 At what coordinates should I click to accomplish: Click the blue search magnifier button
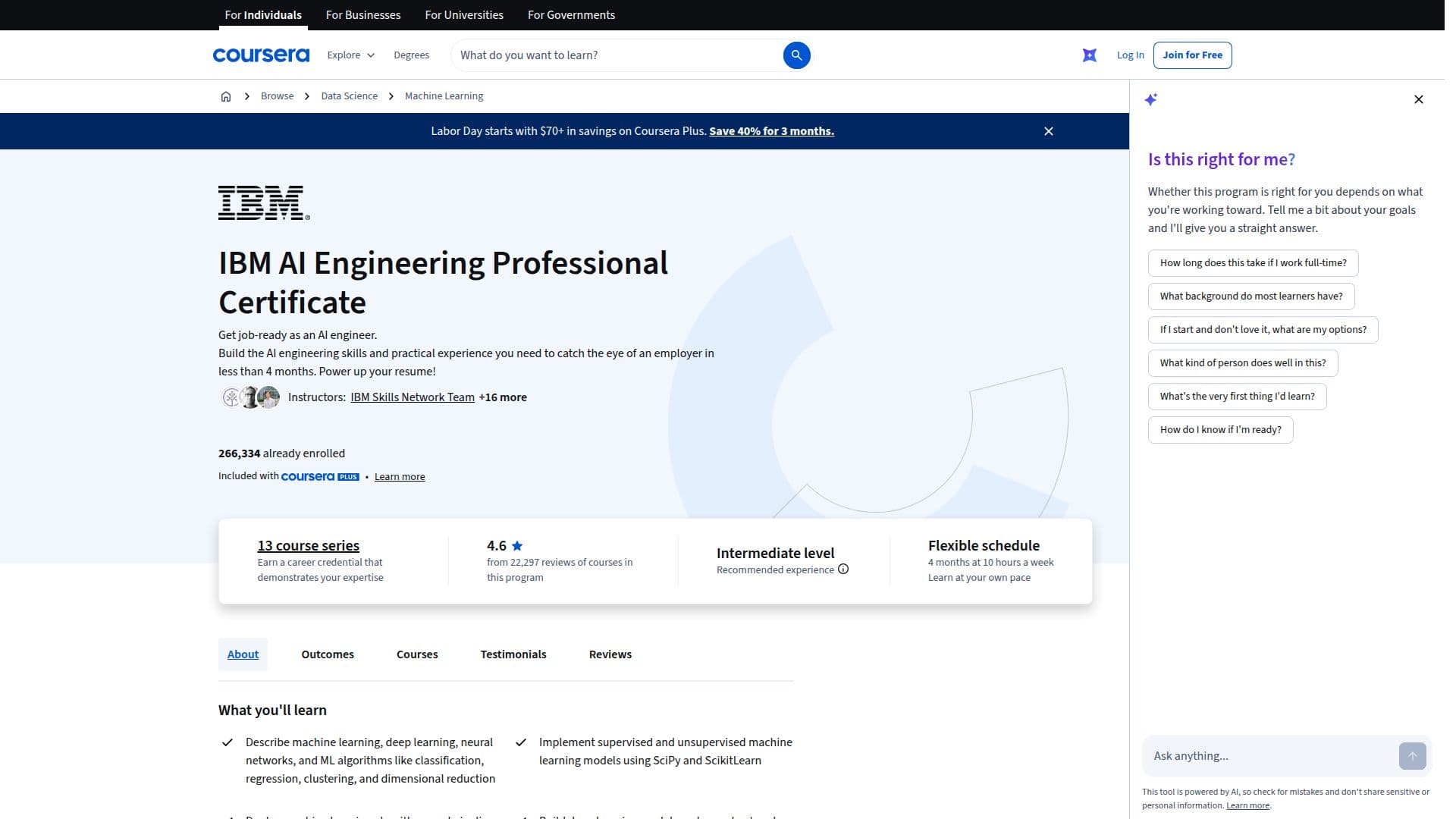796,55
